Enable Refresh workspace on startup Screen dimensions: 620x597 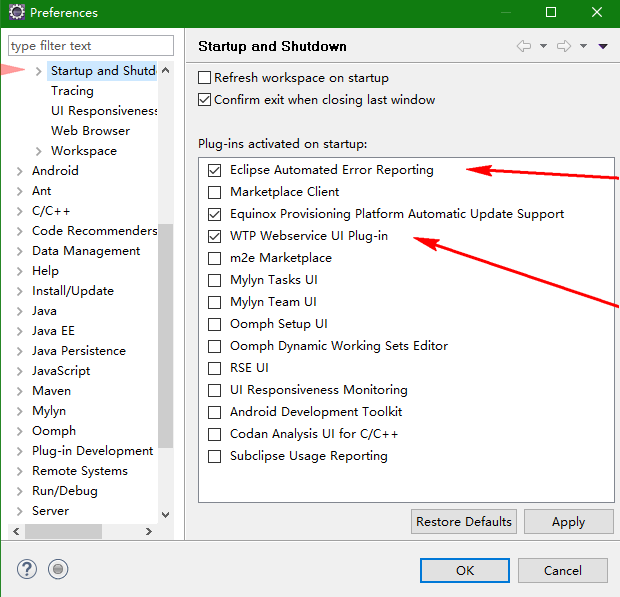[204, 77]
